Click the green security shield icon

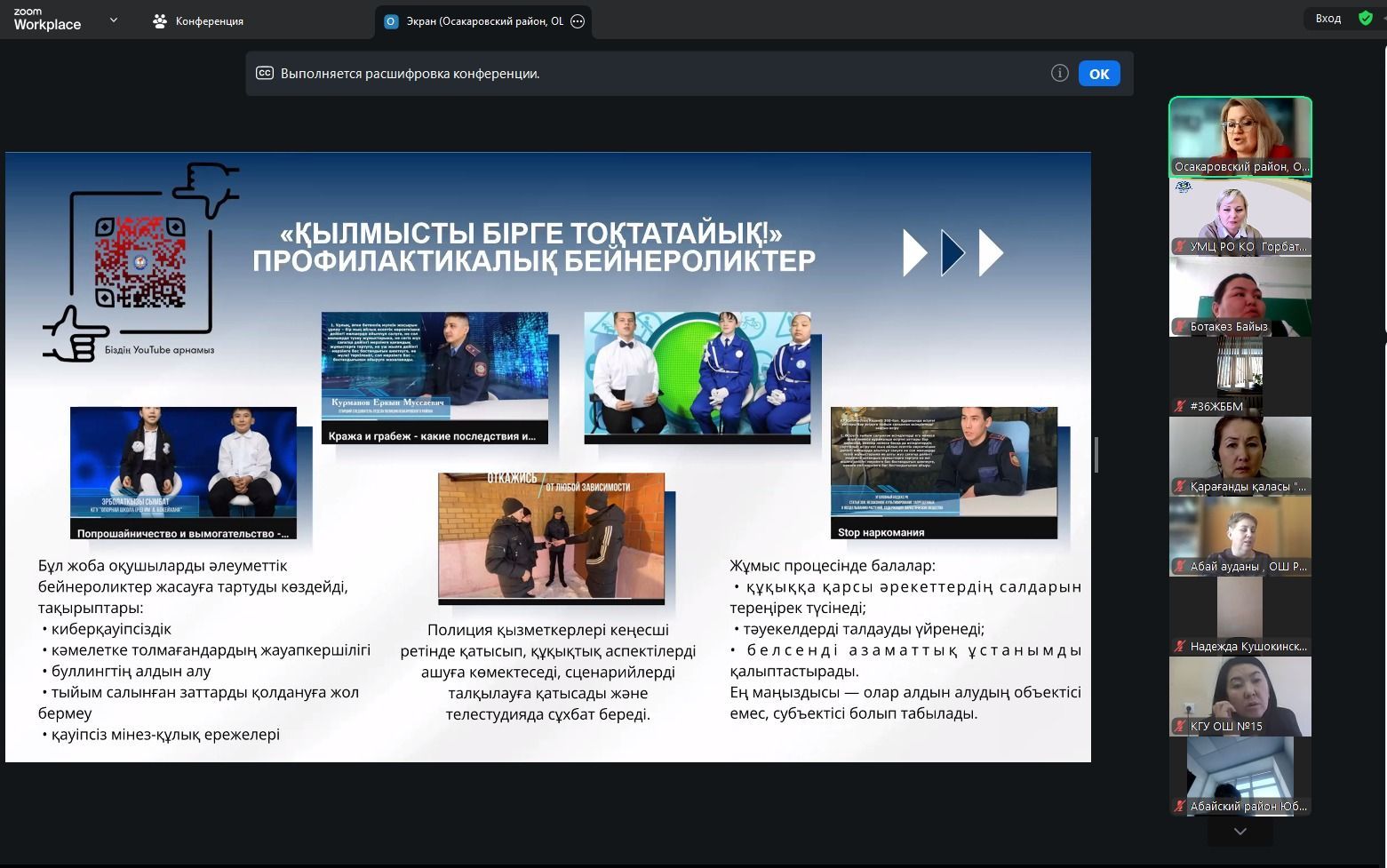pos(1366,19)
